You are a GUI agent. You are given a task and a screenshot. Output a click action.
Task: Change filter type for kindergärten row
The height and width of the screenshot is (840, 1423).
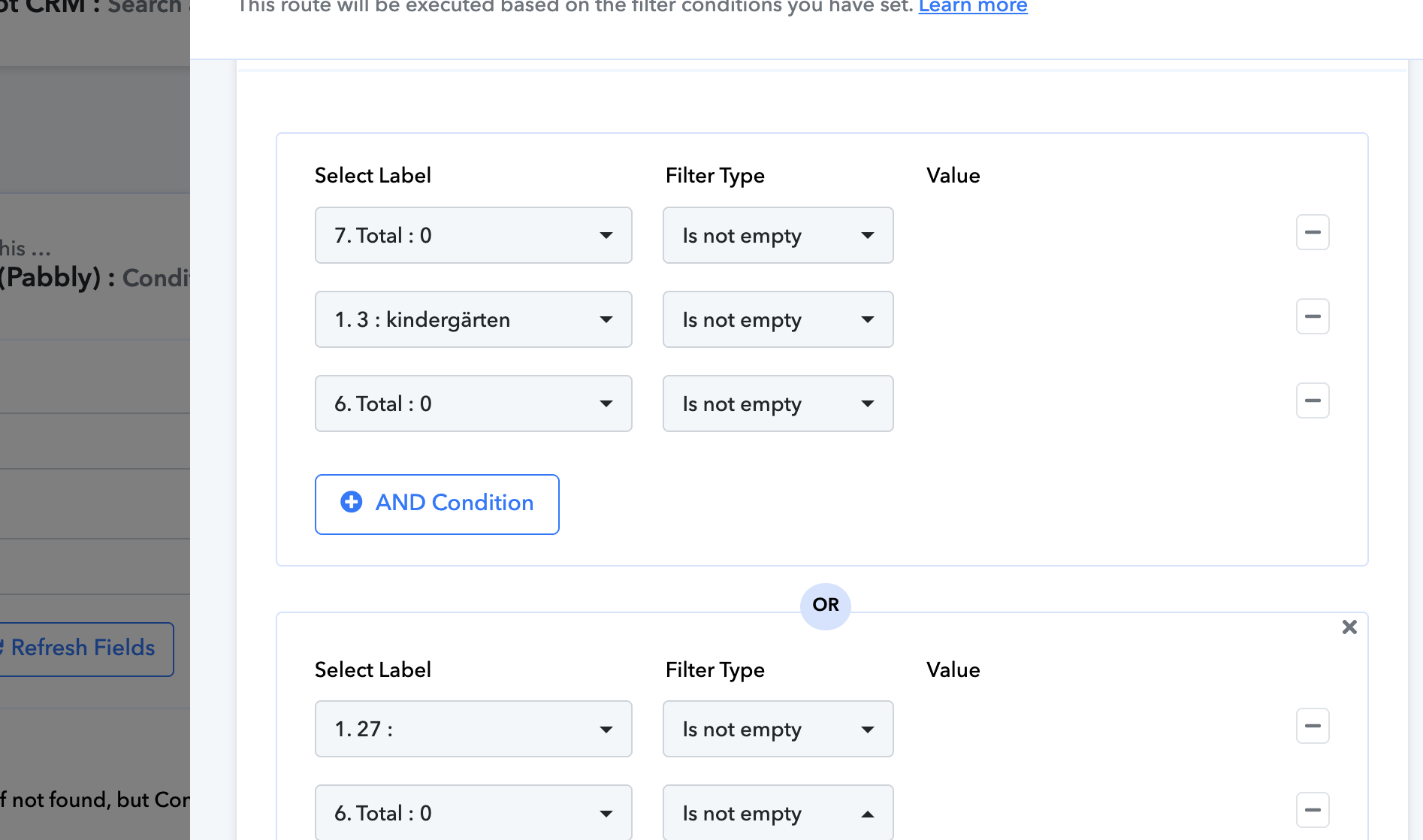pos(778,320)
